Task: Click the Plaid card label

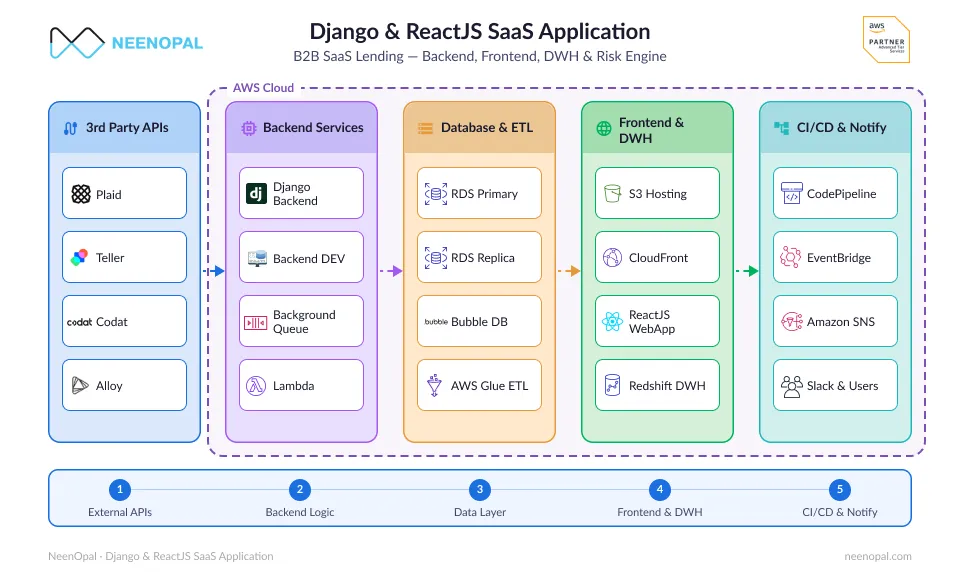Action: pos(108,195)
